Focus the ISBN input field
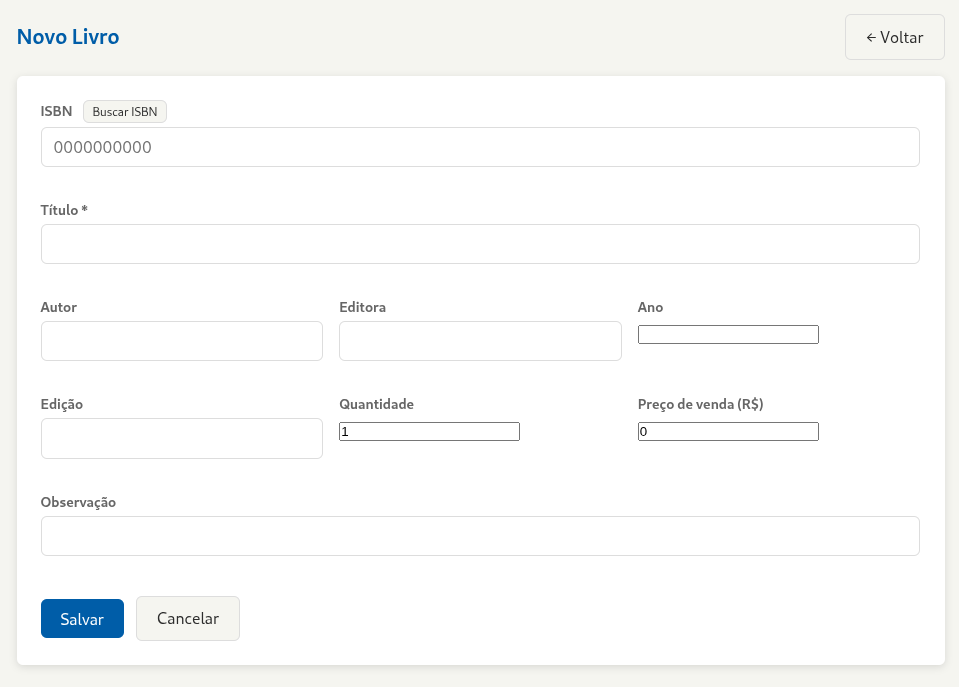Screen dimensions: 959x687 tap(480, 147)
